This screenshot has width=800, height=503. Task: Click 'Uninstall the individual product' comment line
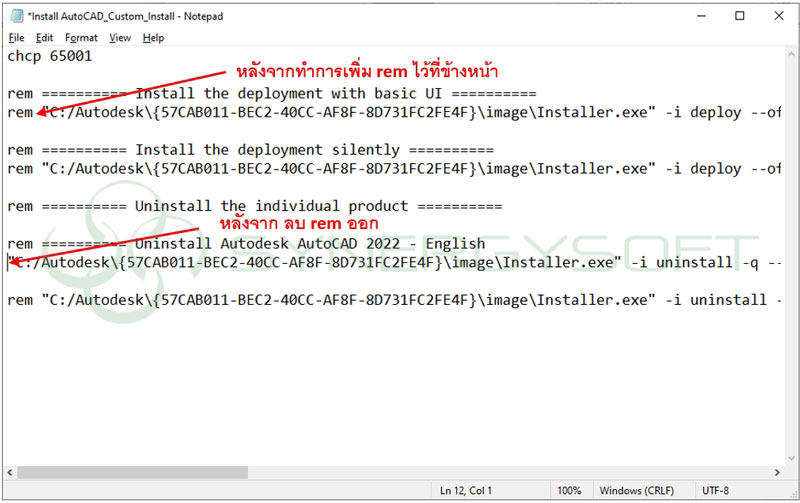pos(255,206)
